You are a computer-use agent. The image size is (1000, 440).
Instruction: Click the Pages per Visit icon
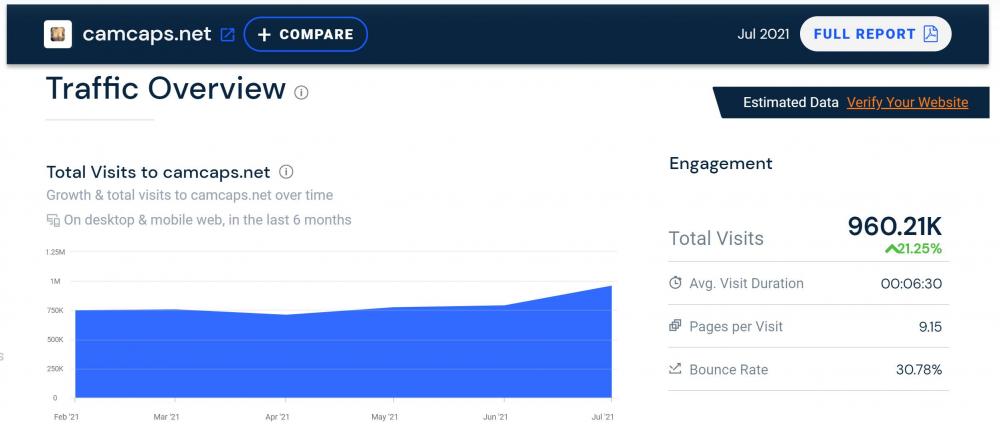[675, 326]
